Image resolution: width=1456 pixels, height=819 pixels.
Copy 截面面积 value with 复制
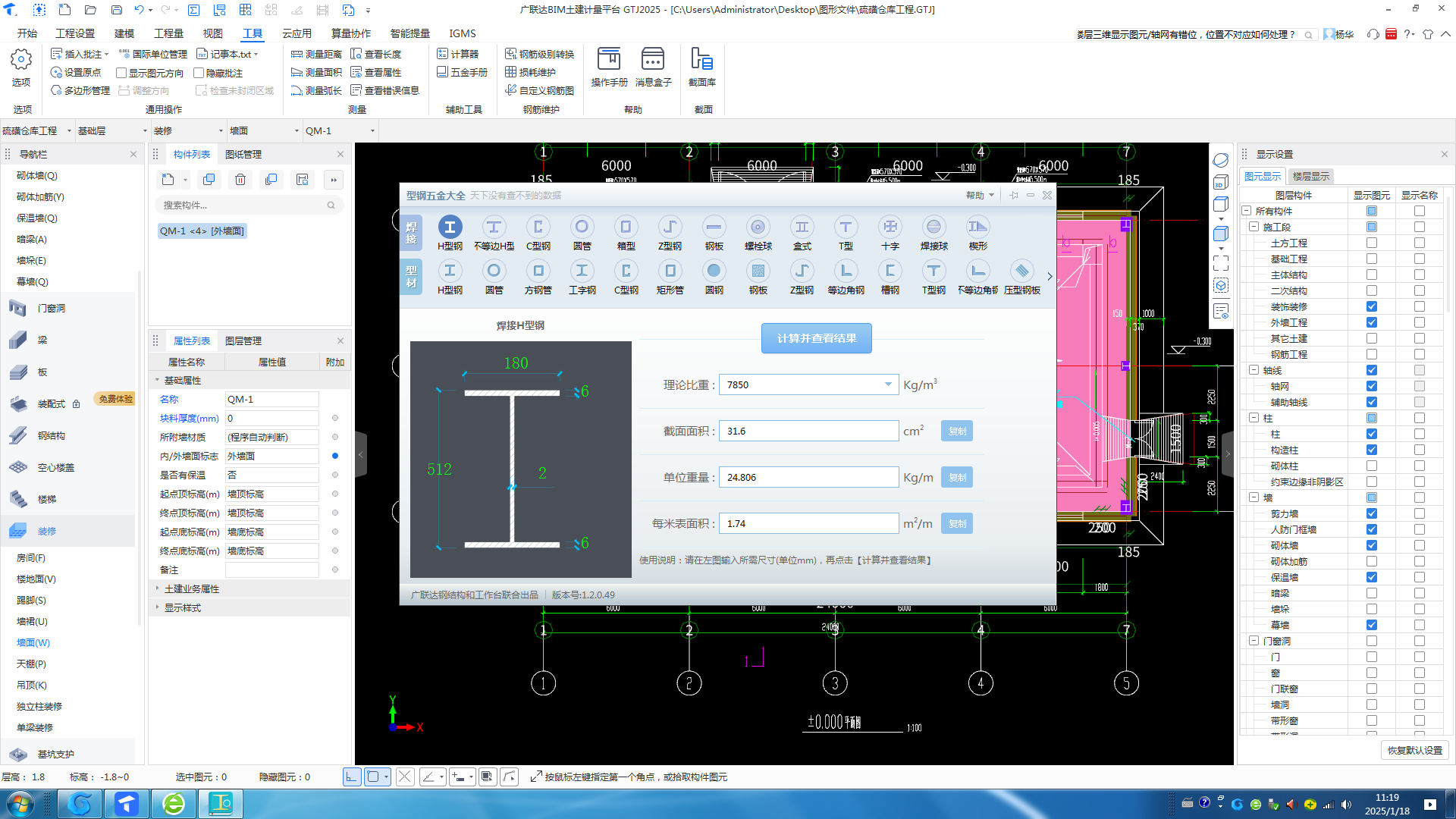pyautogui.click(x=957, y=431)
